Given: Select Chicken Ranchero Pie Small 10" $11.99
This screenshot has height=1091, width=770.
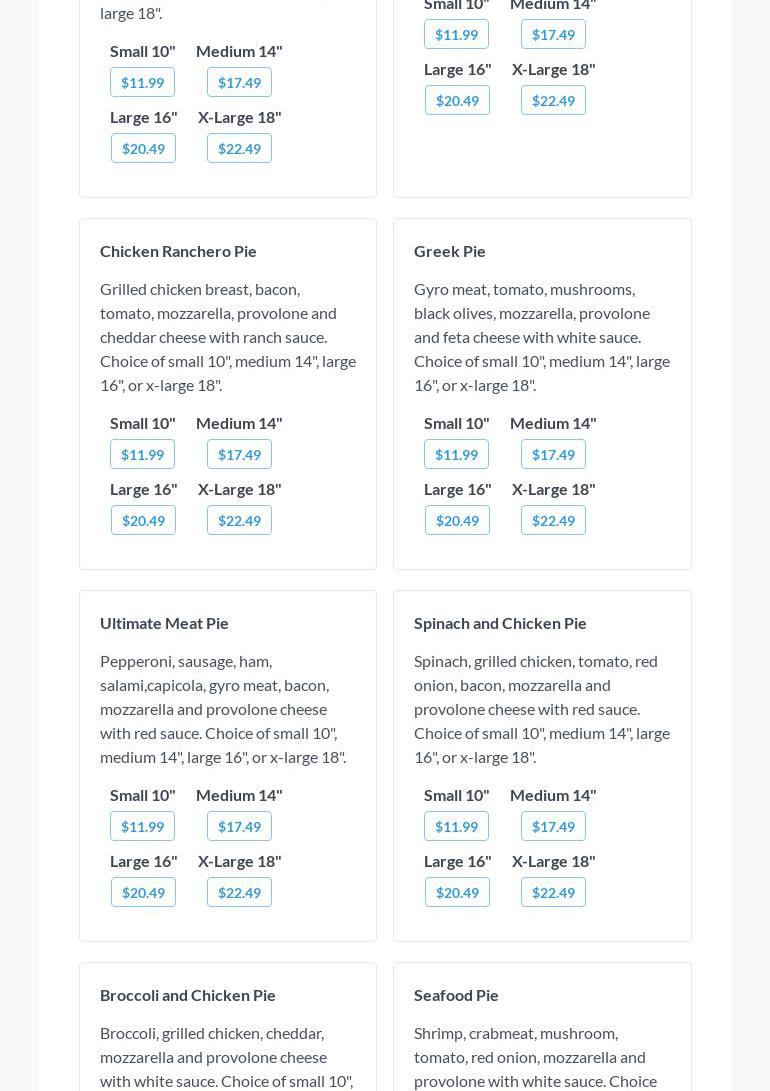Looking at the screenshot, I should 143,454.
